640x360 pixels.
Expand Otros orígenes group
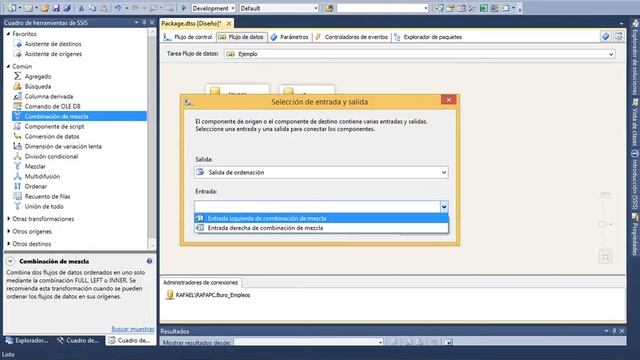[x=9, y=231]
